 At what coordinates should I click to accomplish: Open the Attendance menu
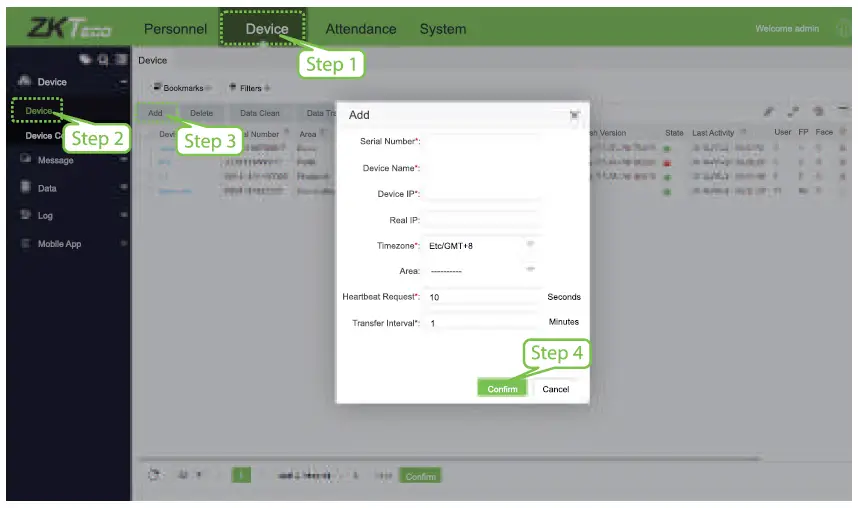coord(361,29)
